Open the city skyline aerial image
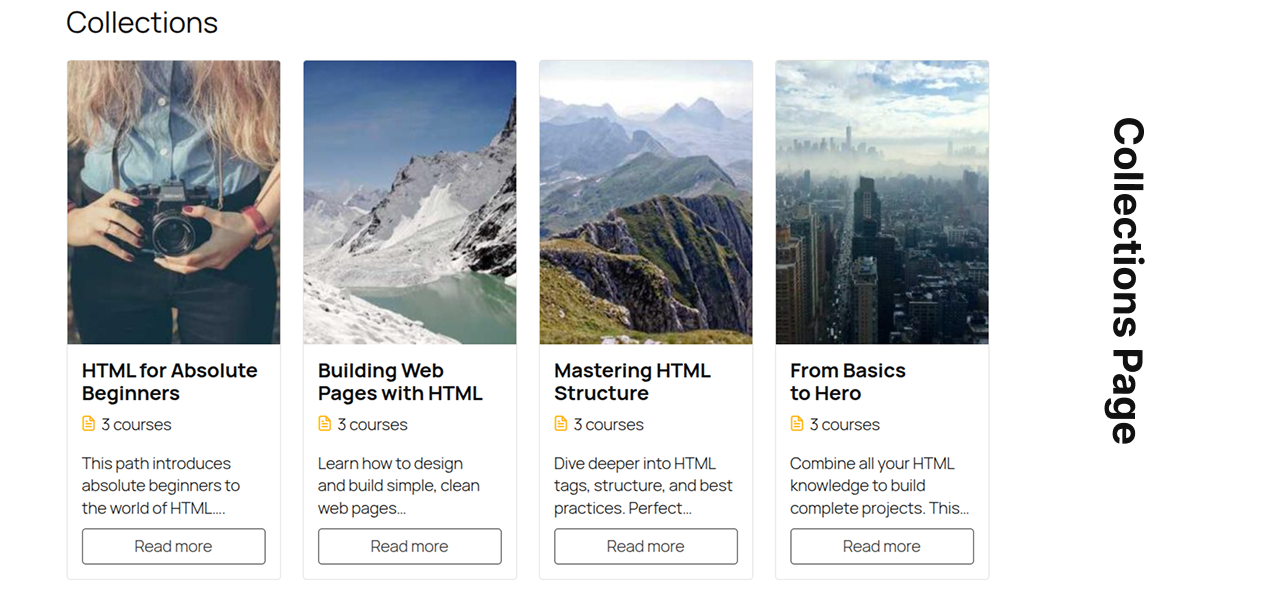Image resolution: width=1281 pixels, height=600 pixels. (x=882, y=202)
